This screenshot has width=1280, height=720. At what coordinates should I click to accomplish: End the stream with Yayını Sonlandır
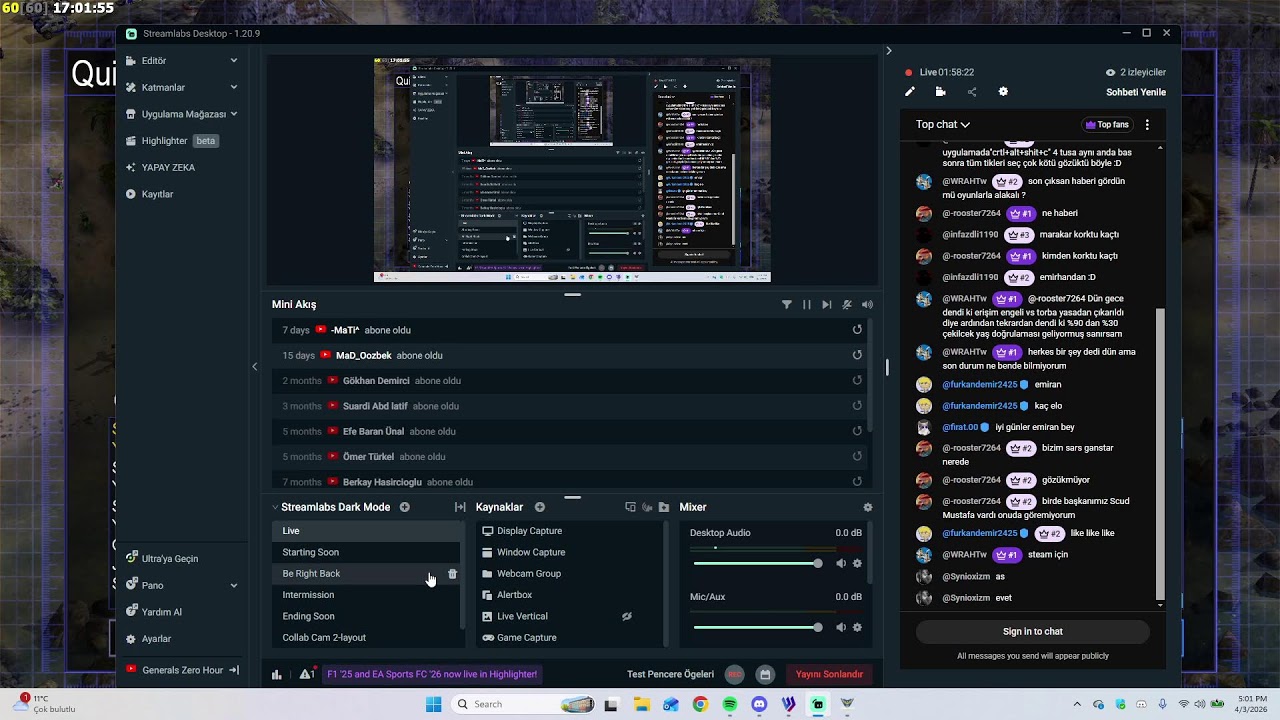(x=829, y=674)
